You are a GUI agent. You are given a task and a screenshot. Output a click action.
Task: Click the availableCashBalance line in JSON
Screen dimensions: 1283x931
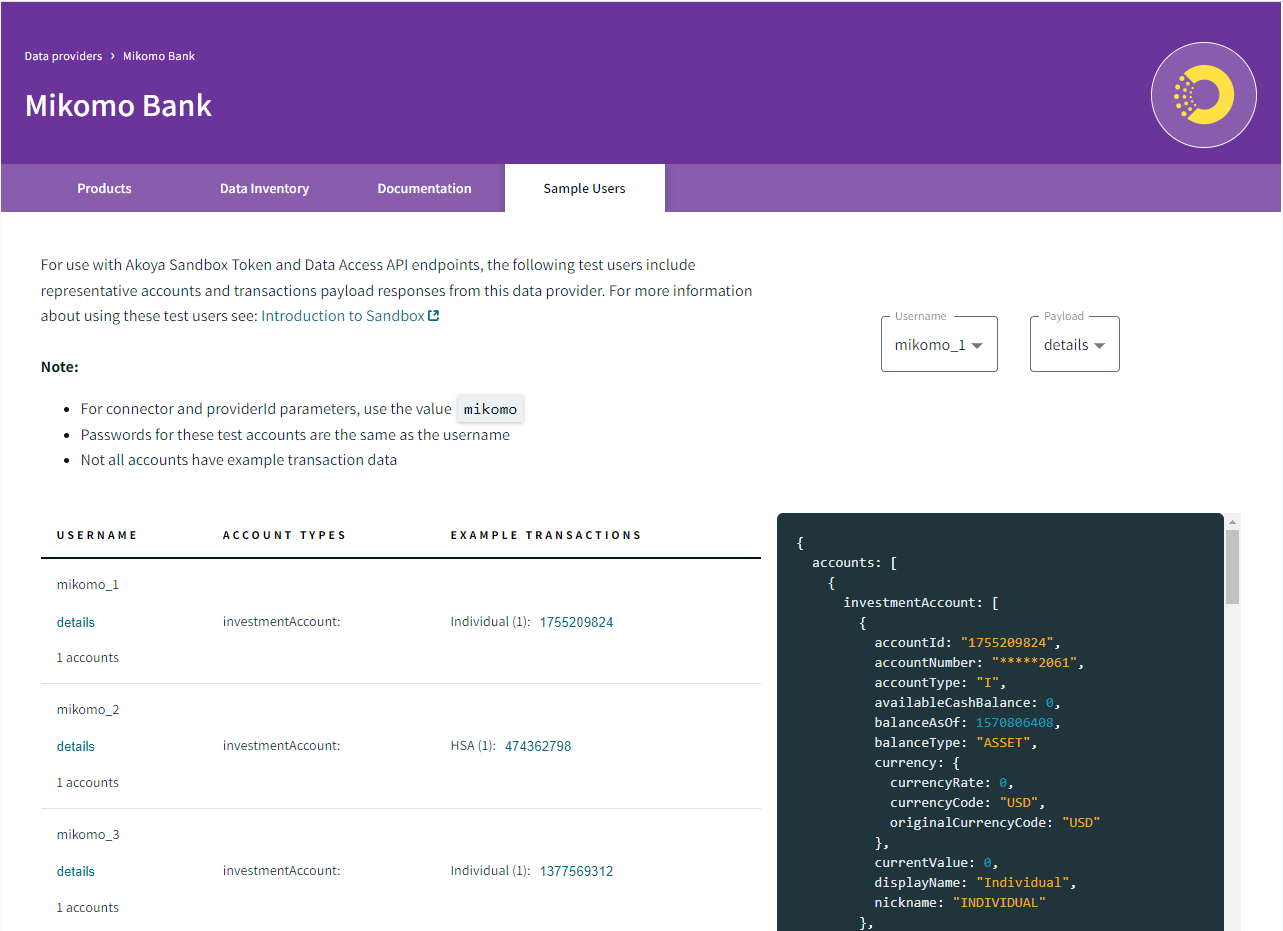point(967,702)
